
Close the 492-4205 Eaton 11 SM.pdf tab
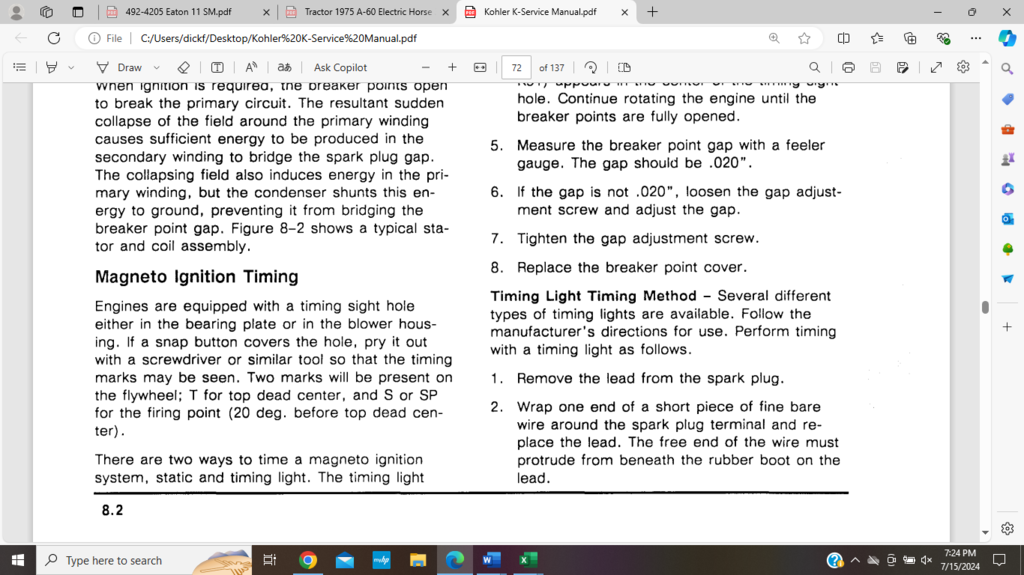(x=266, y=12)
